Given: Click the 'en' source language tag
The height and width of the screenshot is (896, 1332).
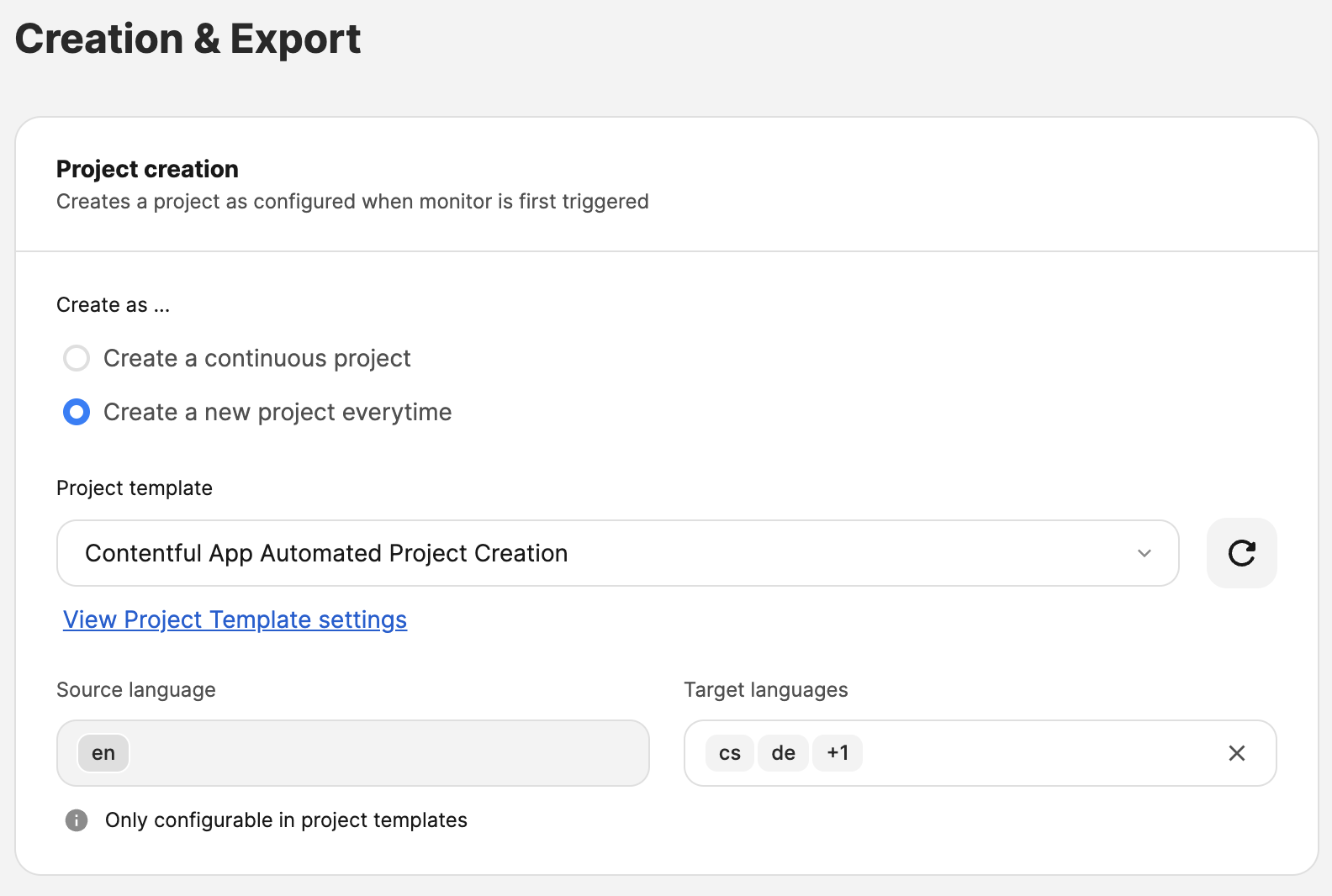Looking at the screenshot, I should [x=103, y=753].
